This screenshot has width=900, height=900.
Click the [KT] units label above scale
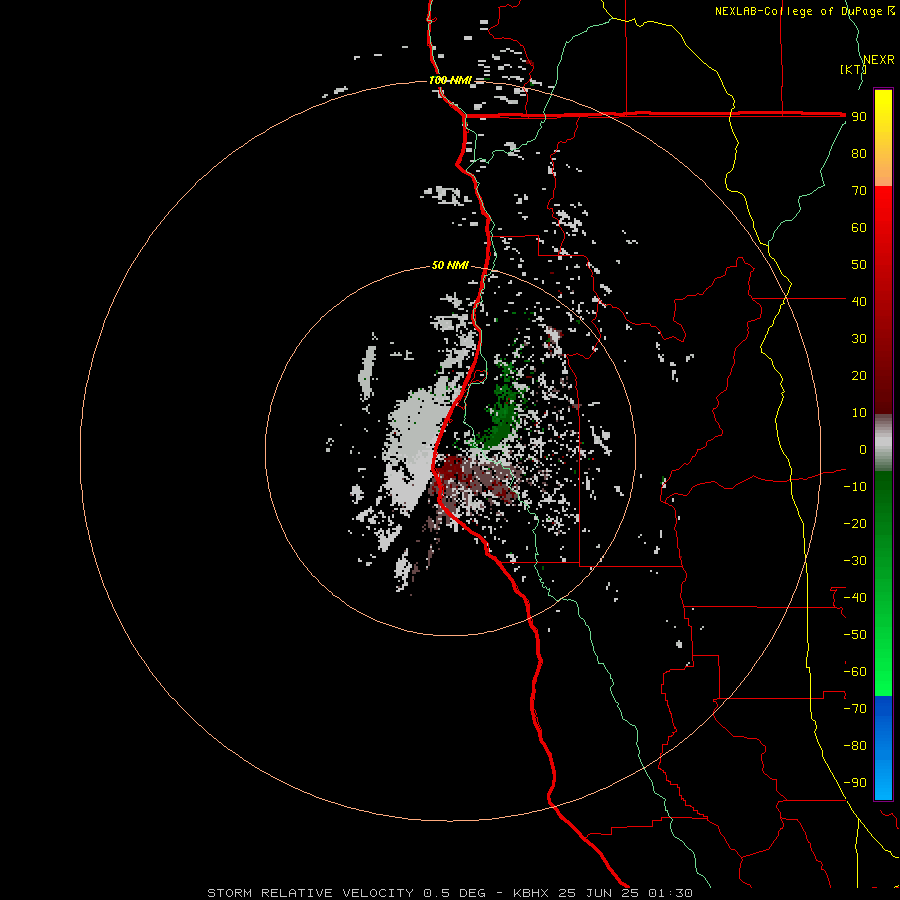[853, 69]
